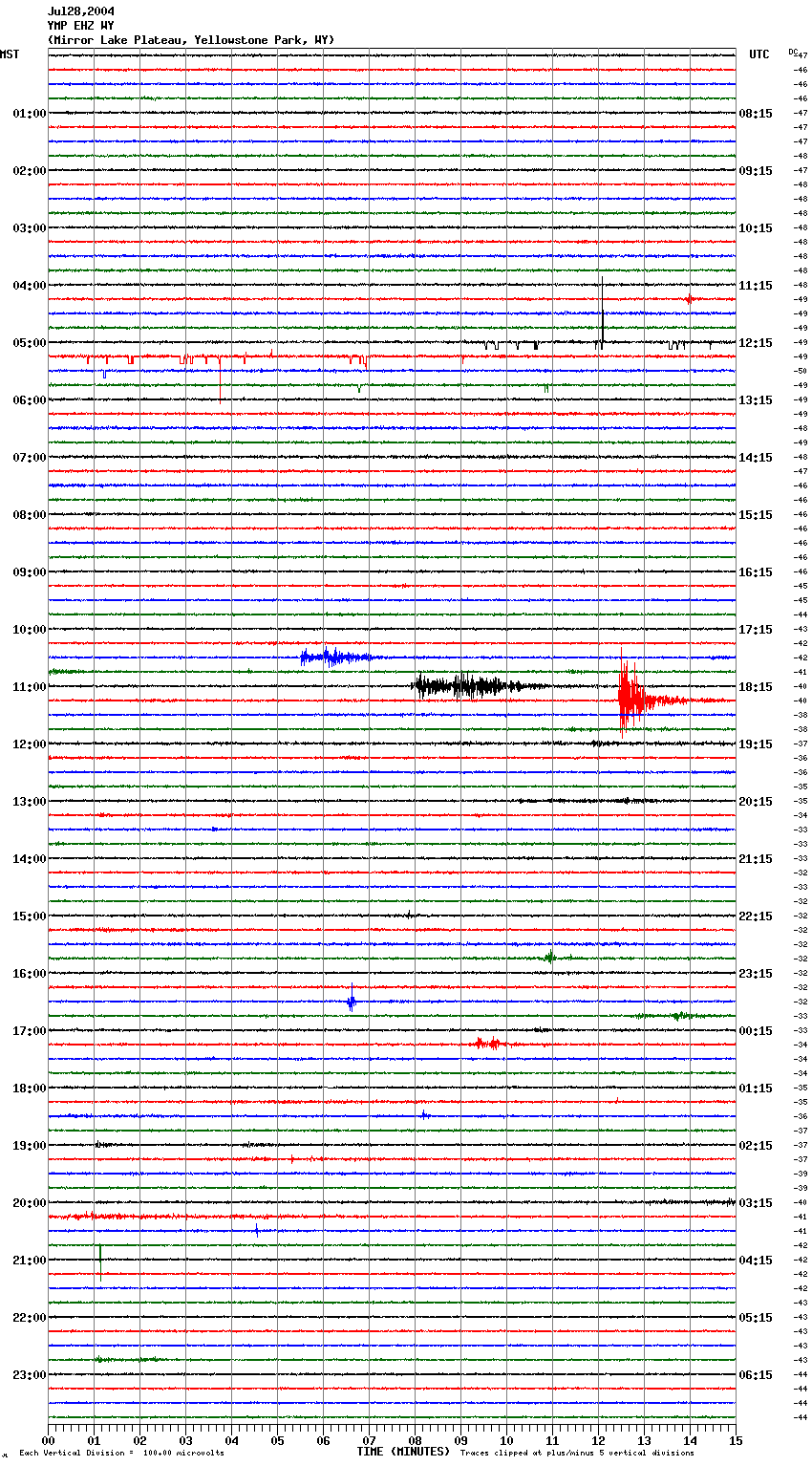
Task: Click the 11:00 MST time label
Action: coord(29,687)
